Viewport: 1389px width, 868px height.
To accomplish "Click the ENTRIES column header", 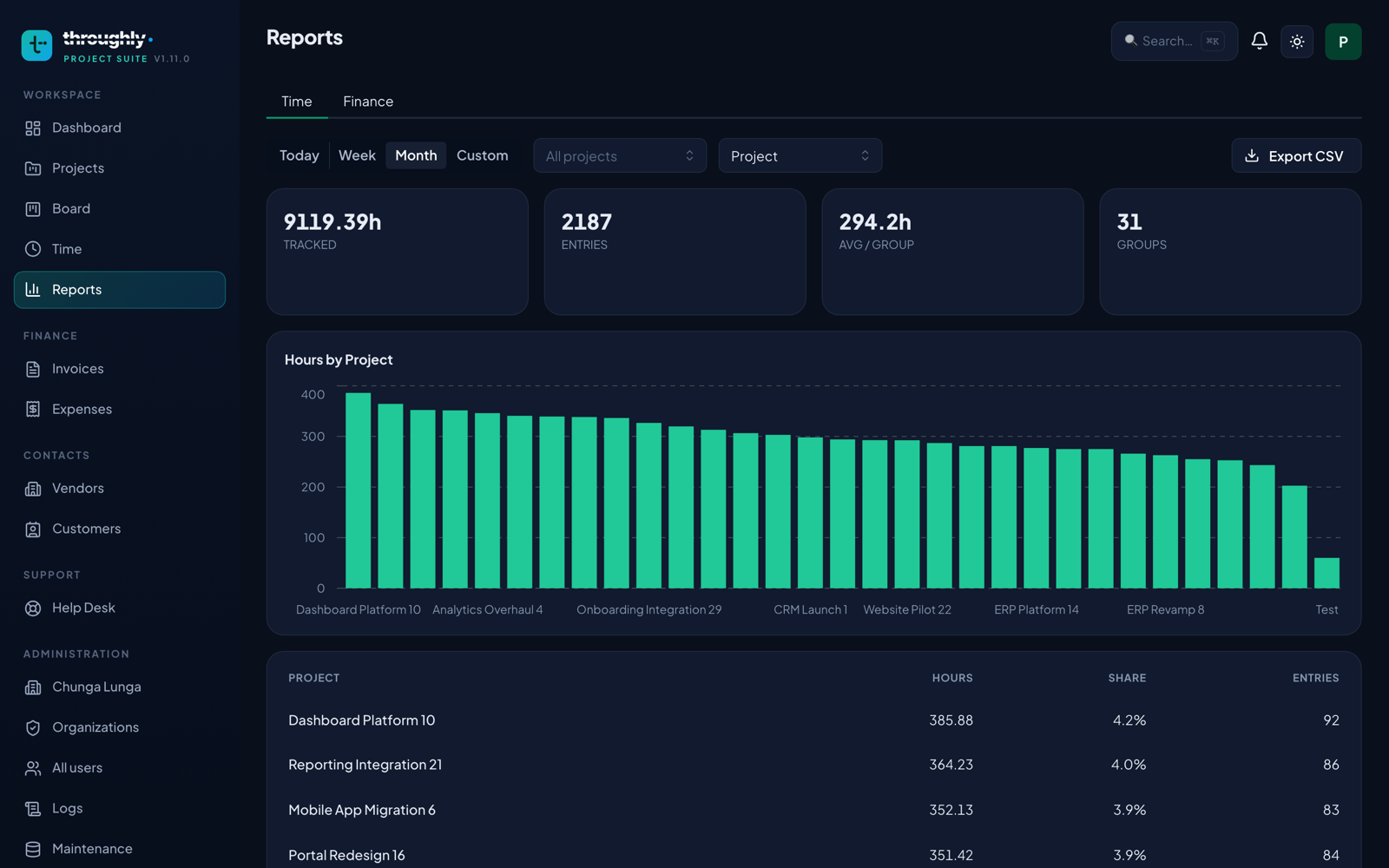I will (x=1315, y=678).
